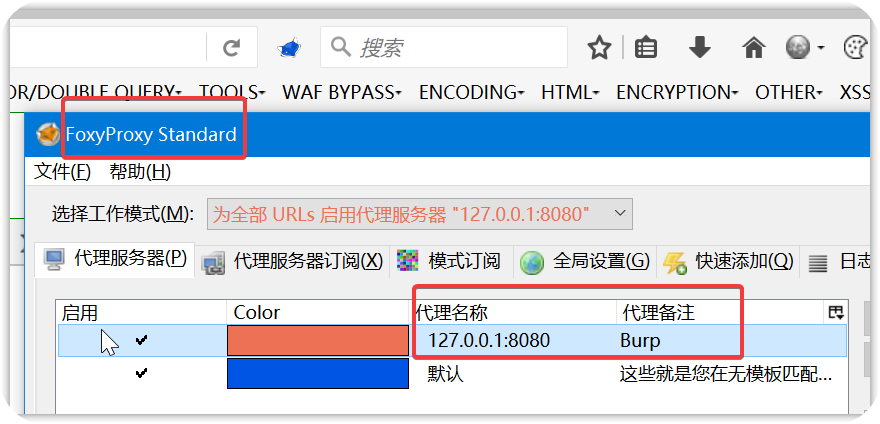Click the browser reload icon
The height and width of the screenshot is (424, 880).
pyautogui.click(x=231, y=48)
